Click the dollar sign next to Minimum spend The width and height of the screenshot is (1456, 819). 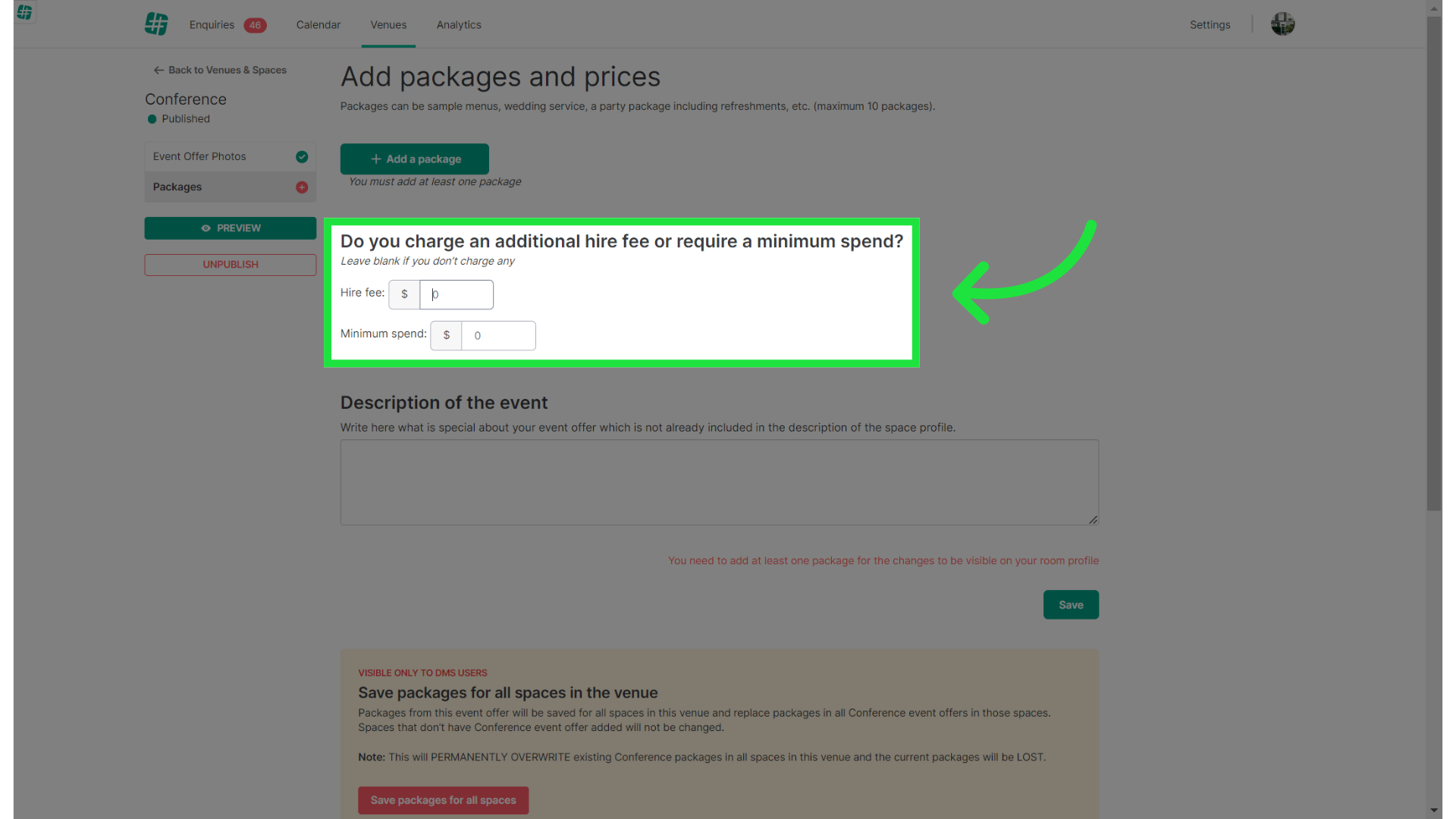pyautogui.click(x=446, y=335)
